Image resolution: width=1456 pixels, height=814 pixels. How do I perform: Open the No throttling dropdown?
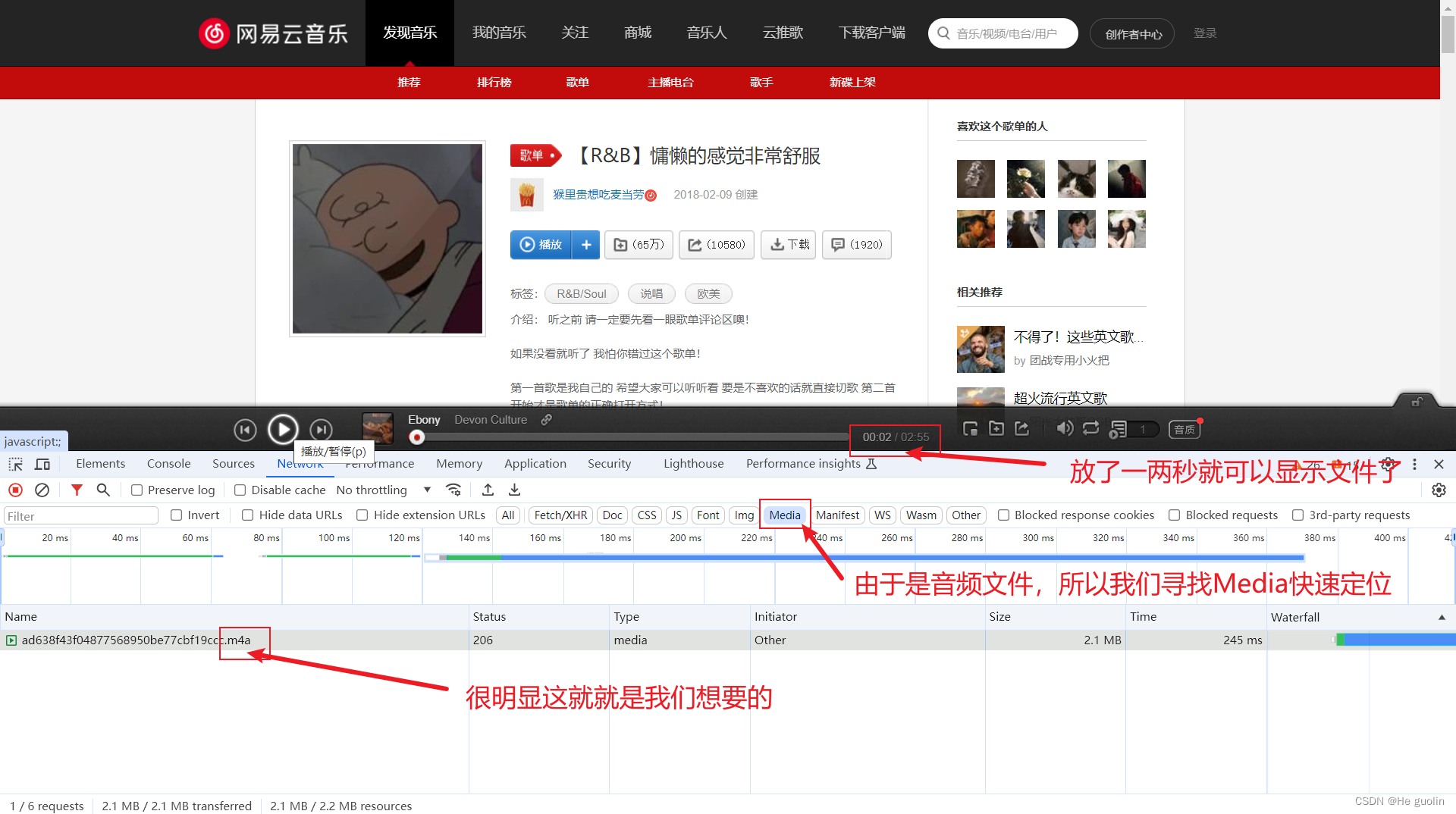(x=384, y=490)
